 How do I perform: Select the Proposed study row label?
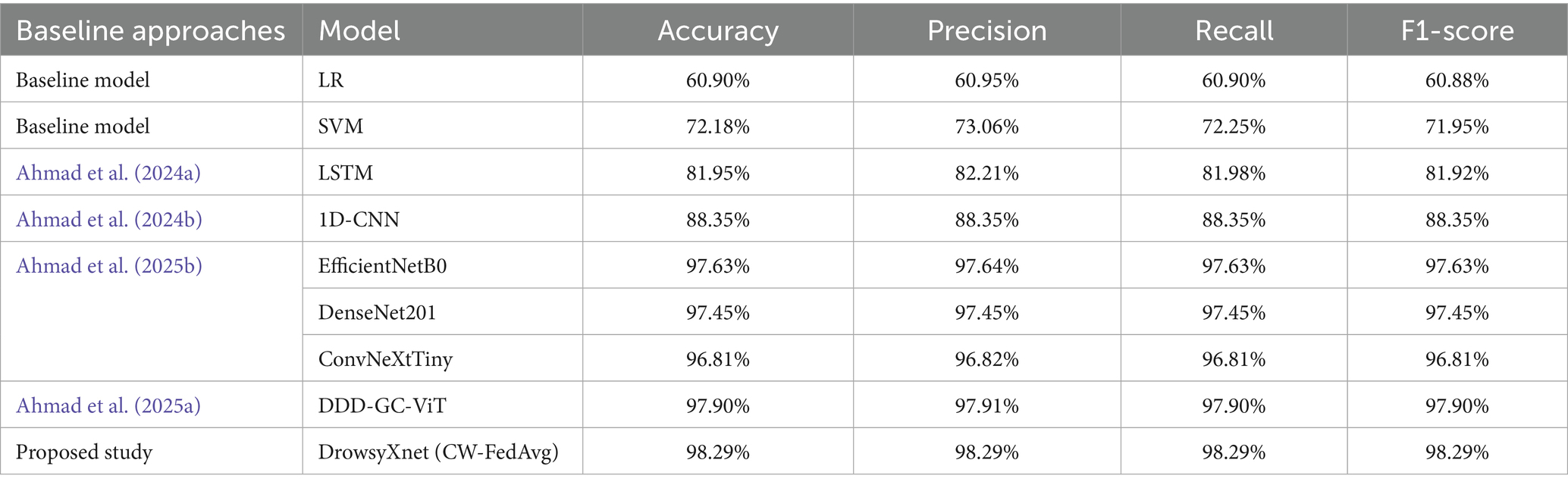[x=84, y=452]
